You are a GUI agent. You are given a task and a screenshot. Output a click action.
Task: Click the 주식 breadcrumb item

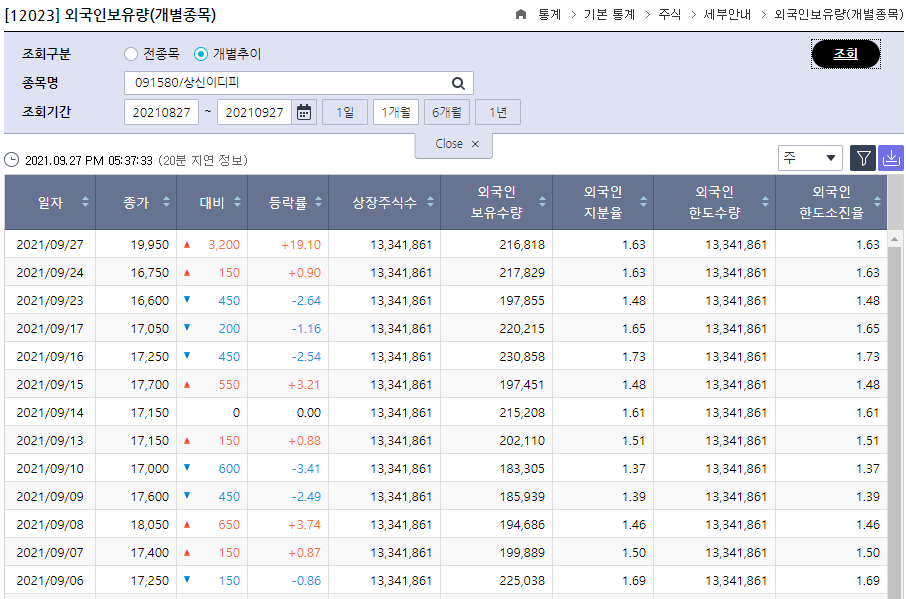click(x=670, y=14)
